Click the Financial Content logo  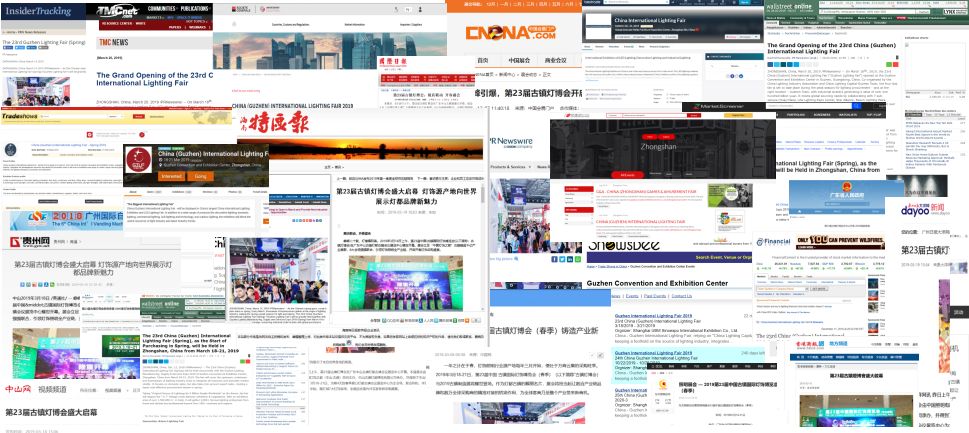[x=774, y=242]
